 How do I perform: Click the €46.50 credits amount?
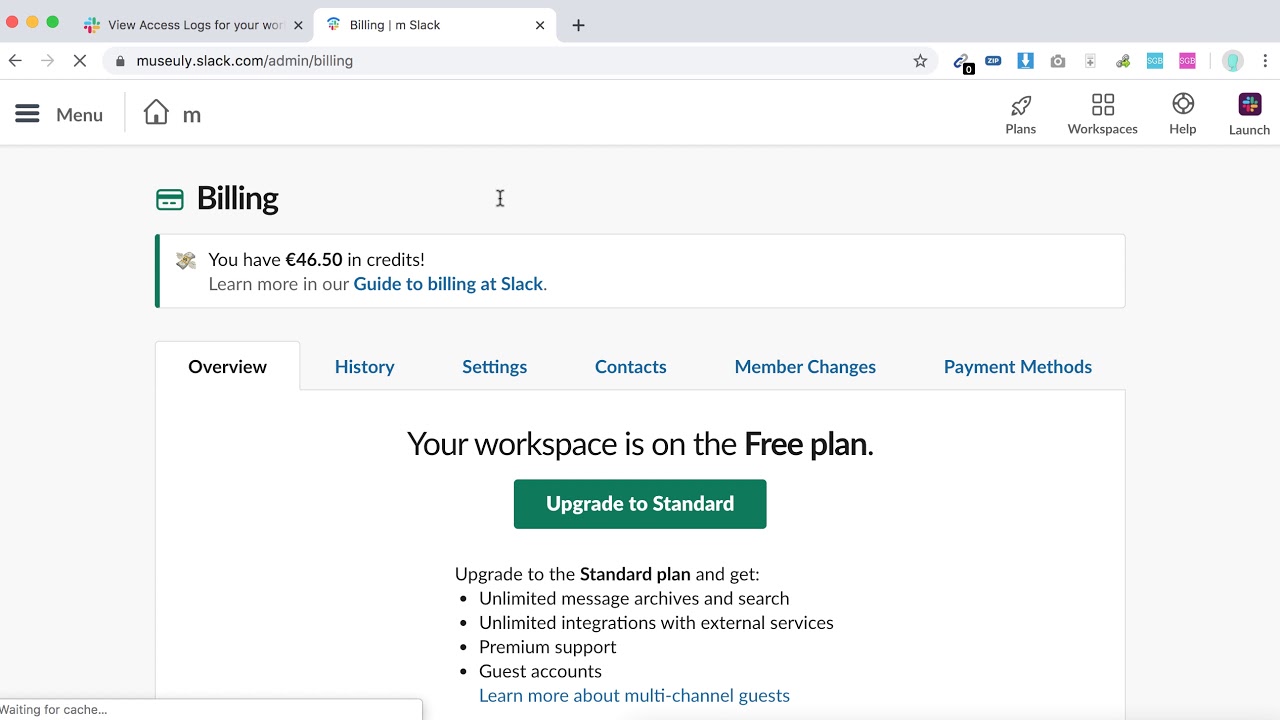pyautogui.click(x=314, y=260)
